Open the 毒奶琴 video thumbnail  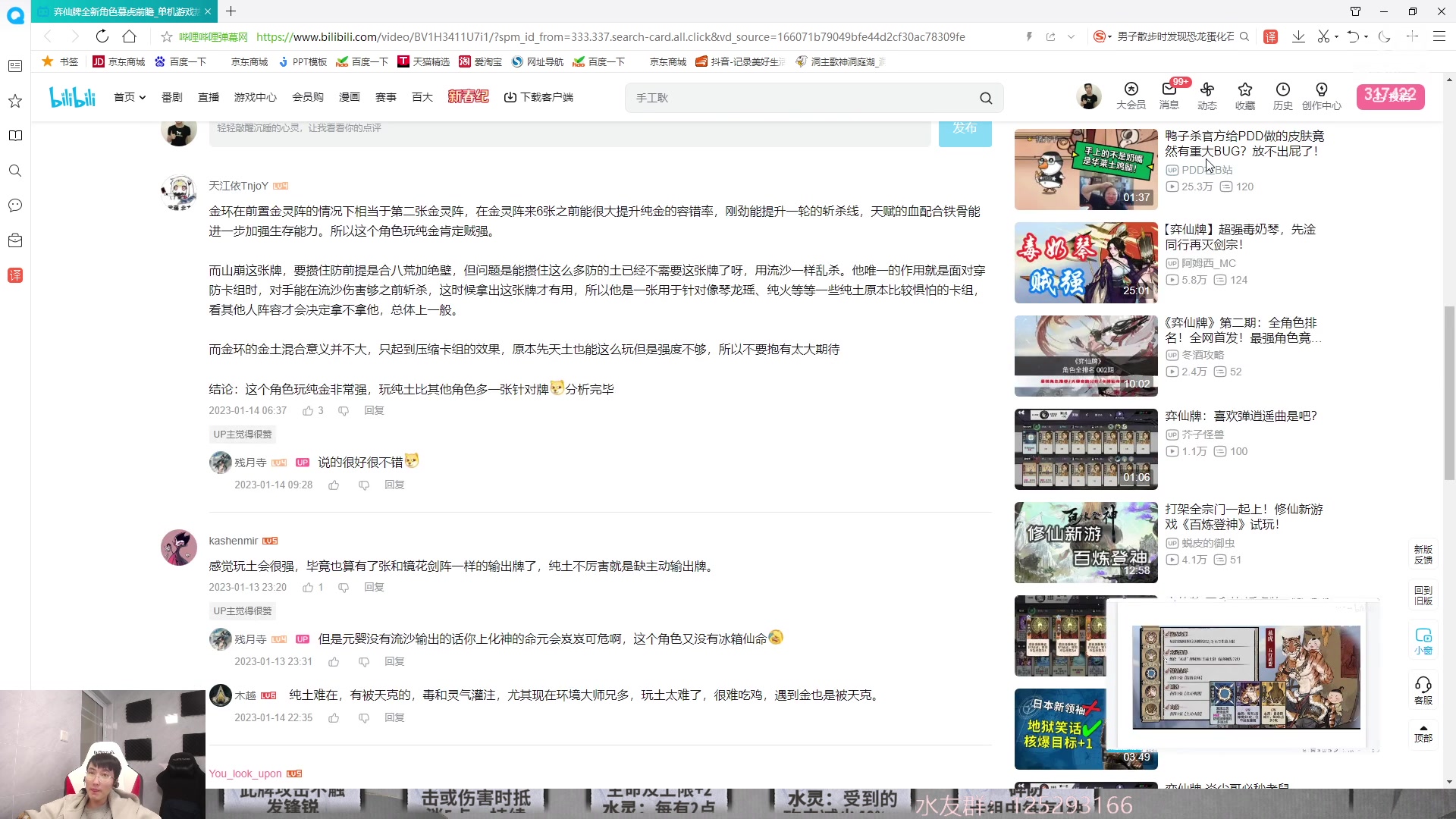click(x=1085, y=262)
